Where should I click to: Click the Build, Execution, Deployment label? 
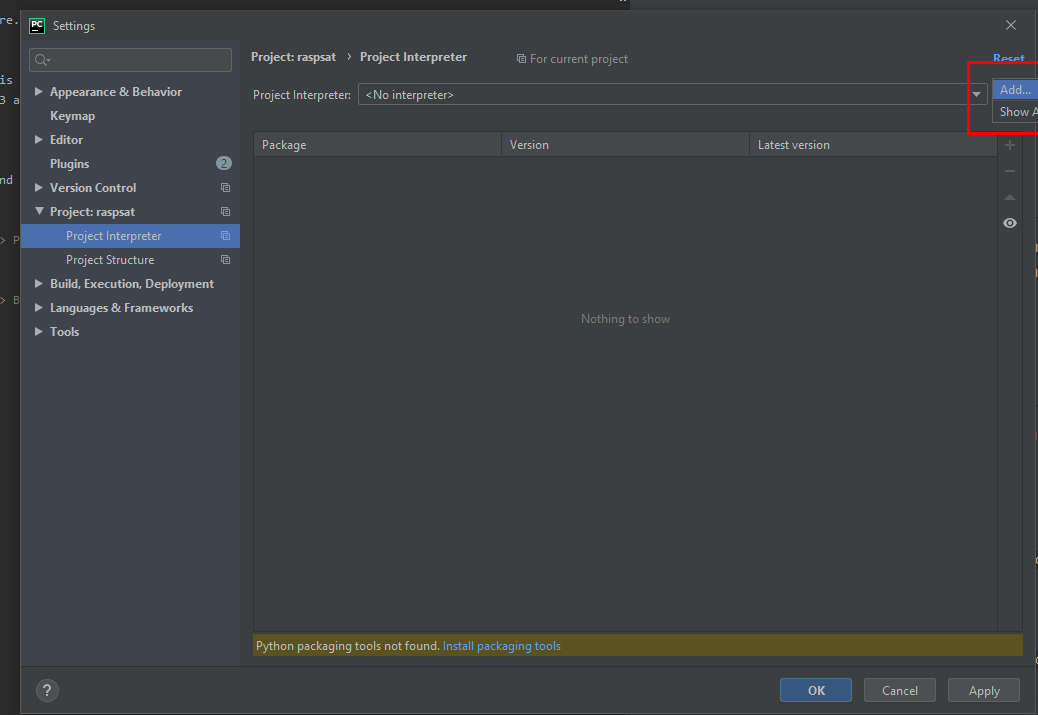click(x=132, y=283)
